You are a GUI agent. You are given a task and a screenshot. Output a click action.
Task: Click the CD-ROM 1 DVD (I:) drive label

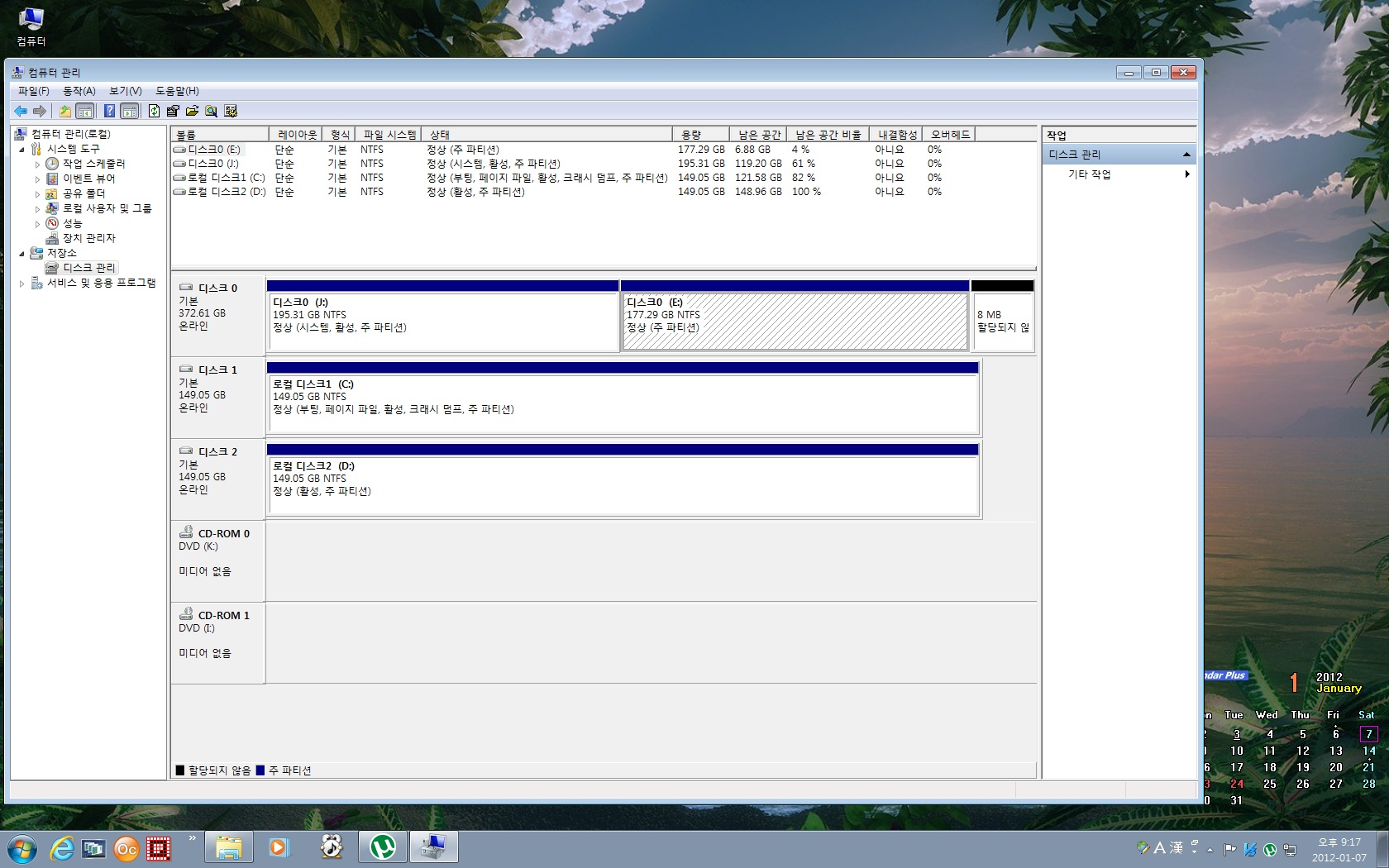(x=218, y=642)
